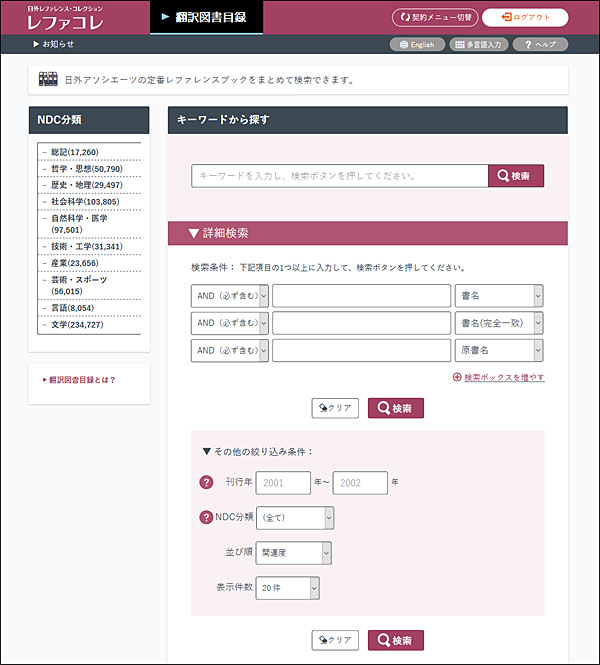The height and width of the screenshot is (665, 600).
Task: Open the 並び順 関連度 sort dropdown
Action: (293, 553)
